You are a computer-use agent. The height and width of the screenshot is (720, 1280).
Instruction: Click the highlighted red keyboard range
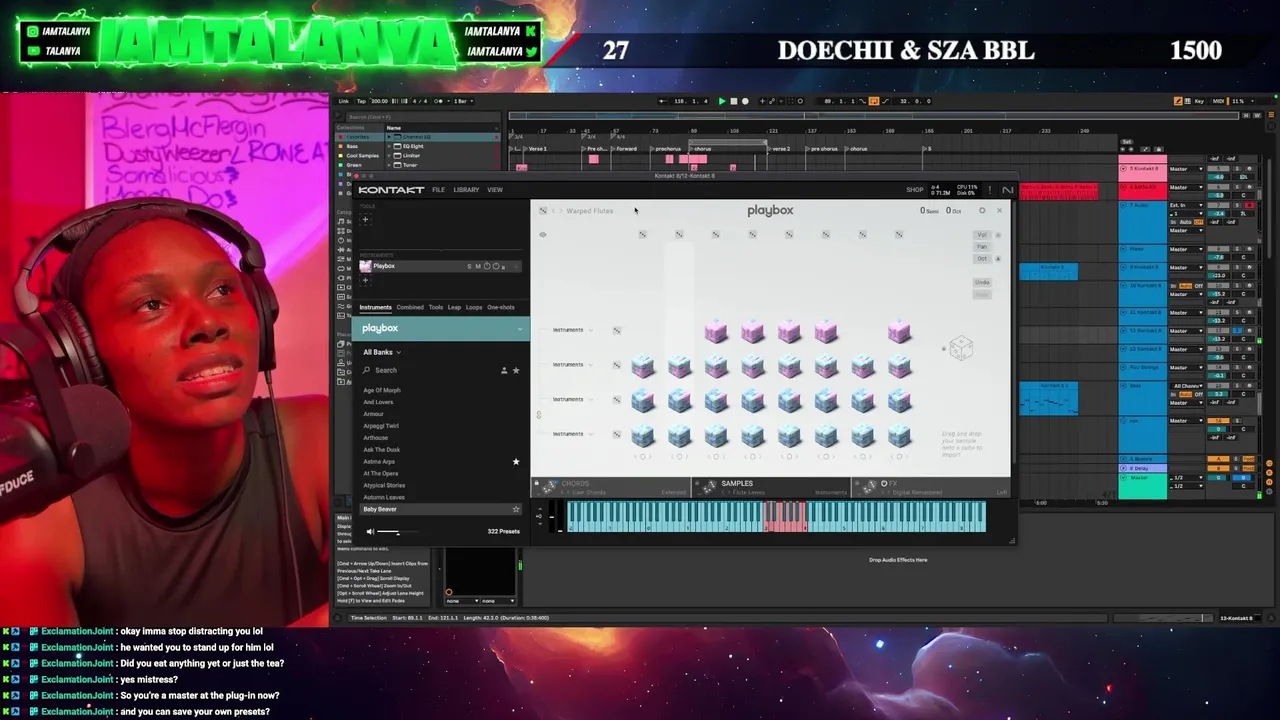coord(785,516)
